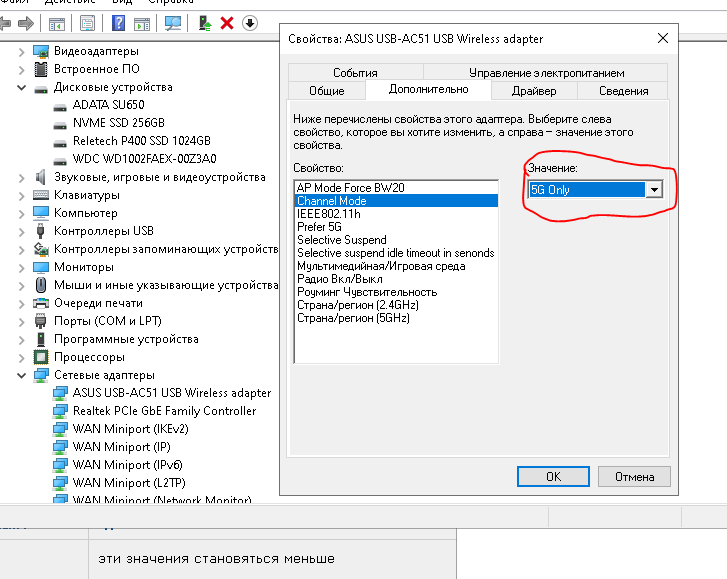The width and height of the screenshot is (727, 579).
Task: Select WAN Miniport (IPv6) device
Action: 128,465
